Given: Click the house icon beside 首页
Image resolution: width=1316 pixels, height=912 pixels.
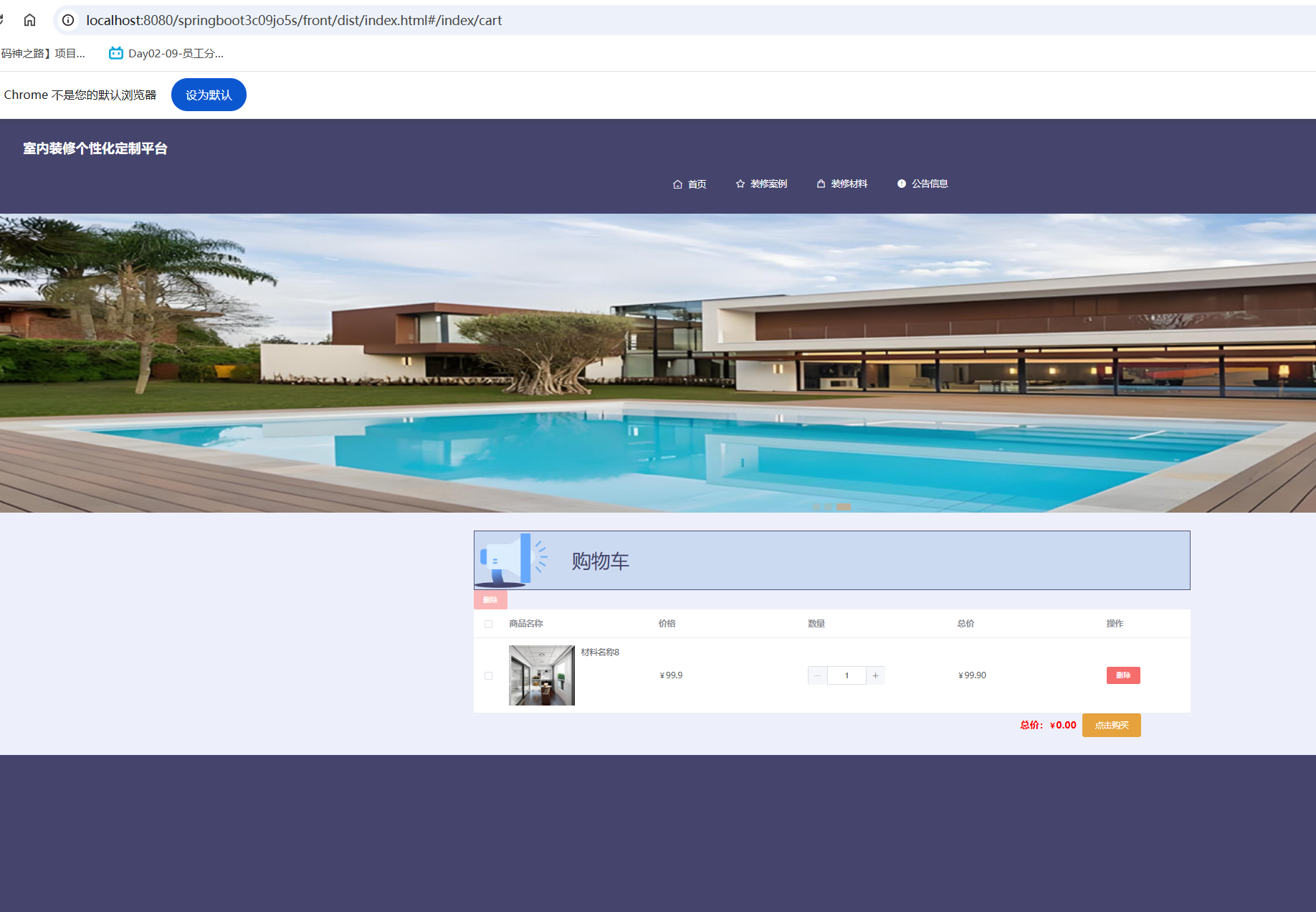Looking at the screenshot, I should (x=677, y=184).
